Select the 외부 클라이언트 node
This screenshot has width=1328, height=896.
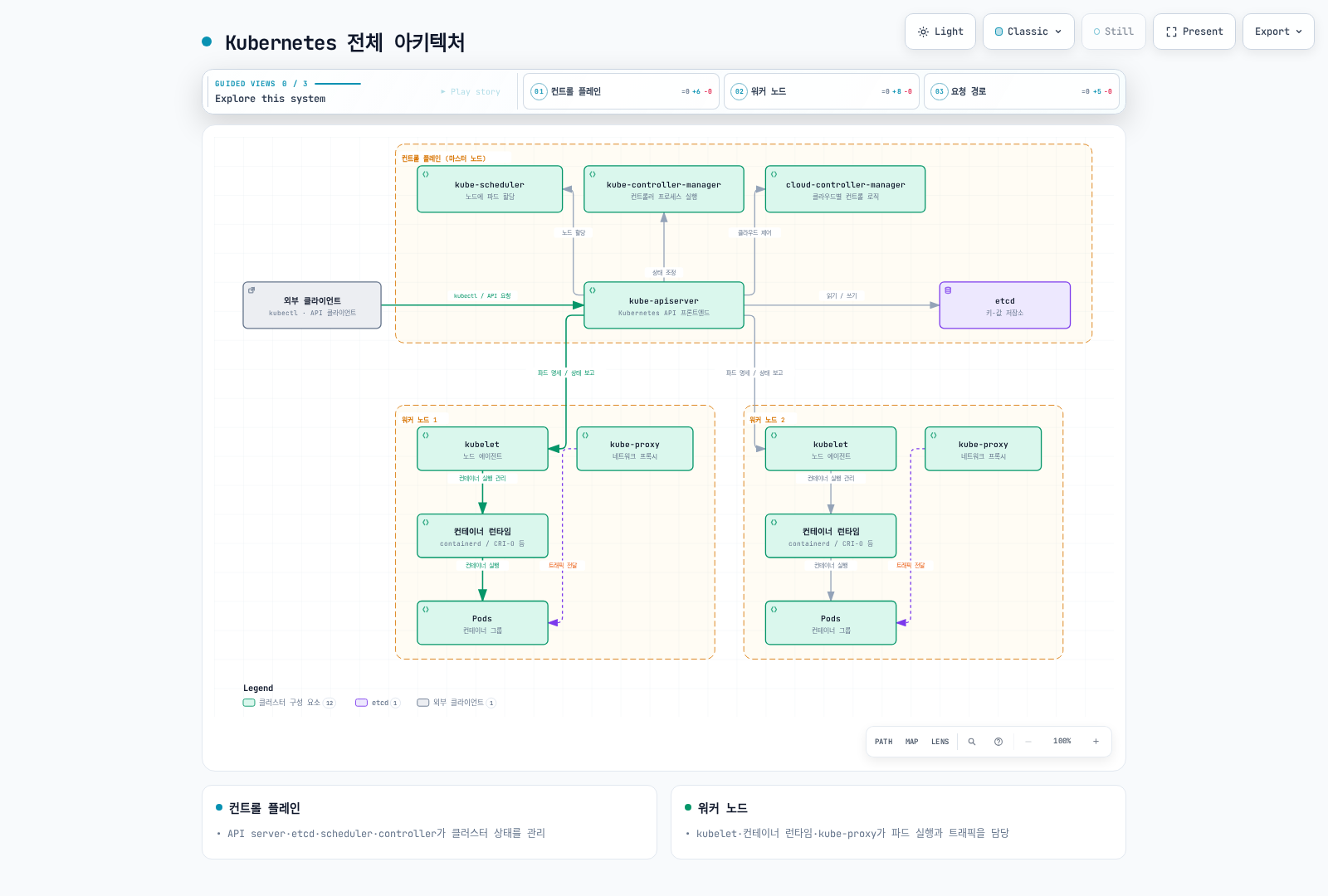312,305
